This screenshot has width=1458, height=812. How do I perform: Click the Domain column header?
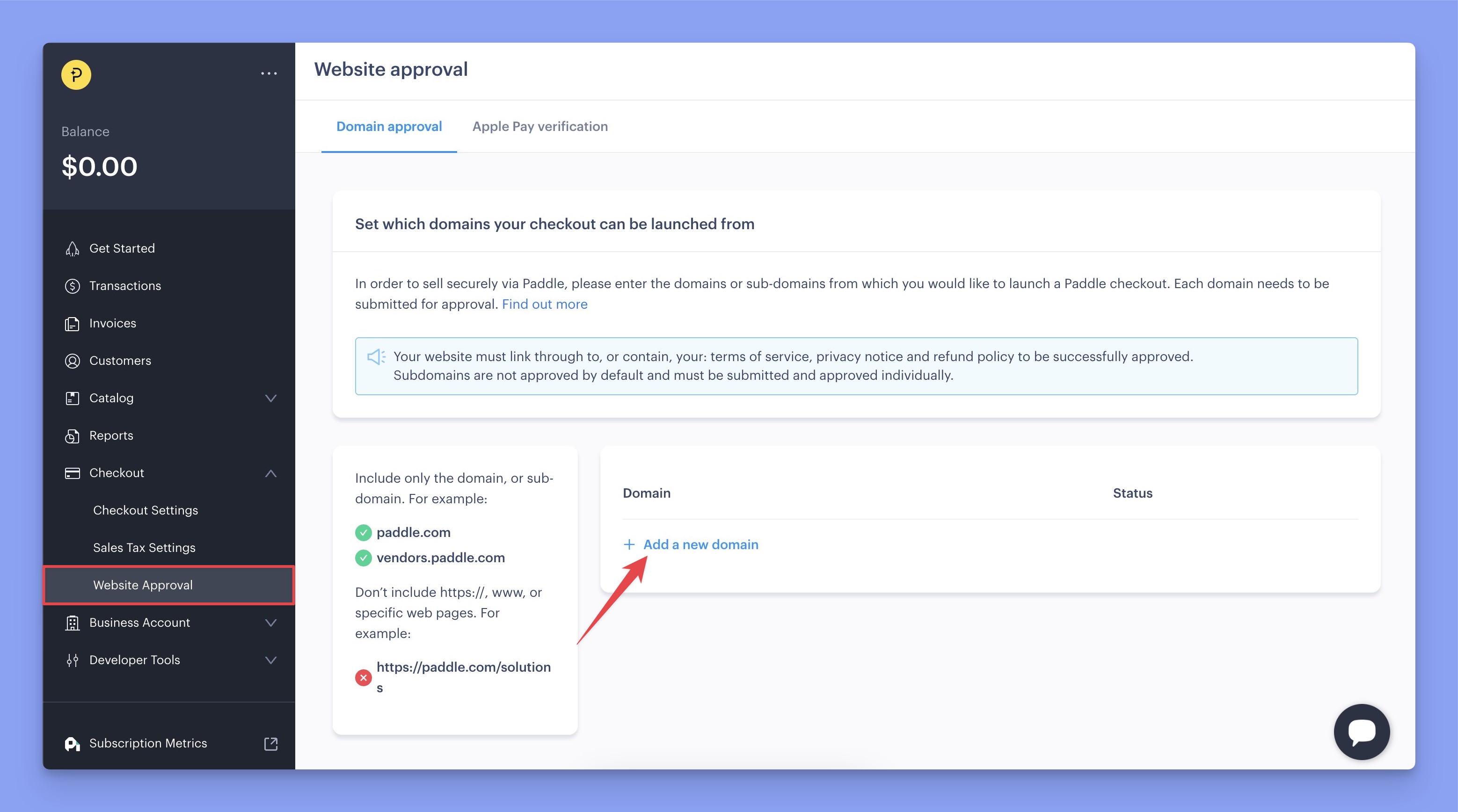tap(646, 493)
